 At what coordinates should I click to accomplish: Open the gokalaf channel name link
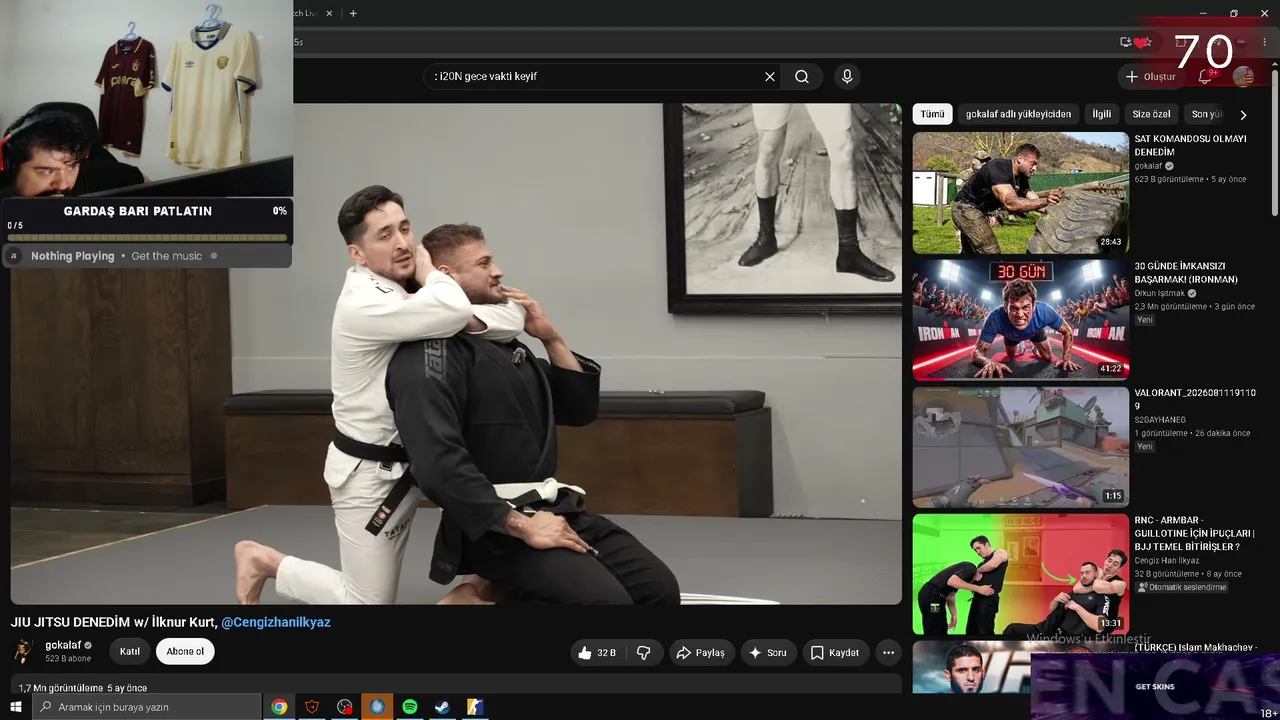(x=63, y=646)
